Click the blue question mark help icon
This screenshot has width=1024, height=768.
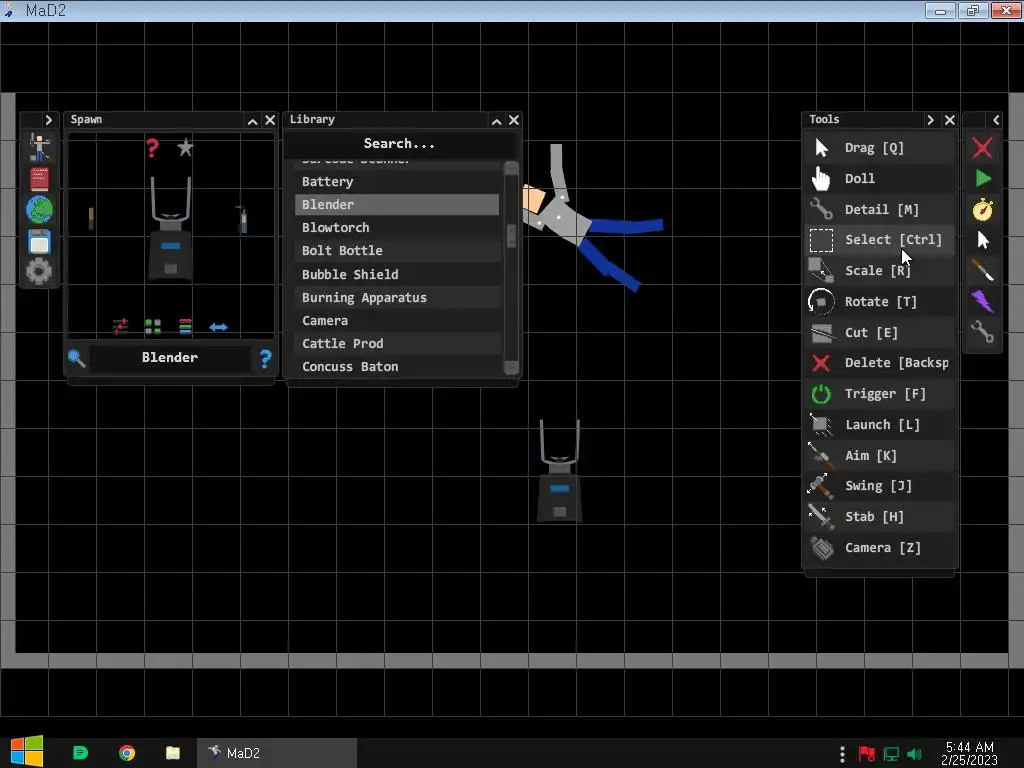point(265,358)
